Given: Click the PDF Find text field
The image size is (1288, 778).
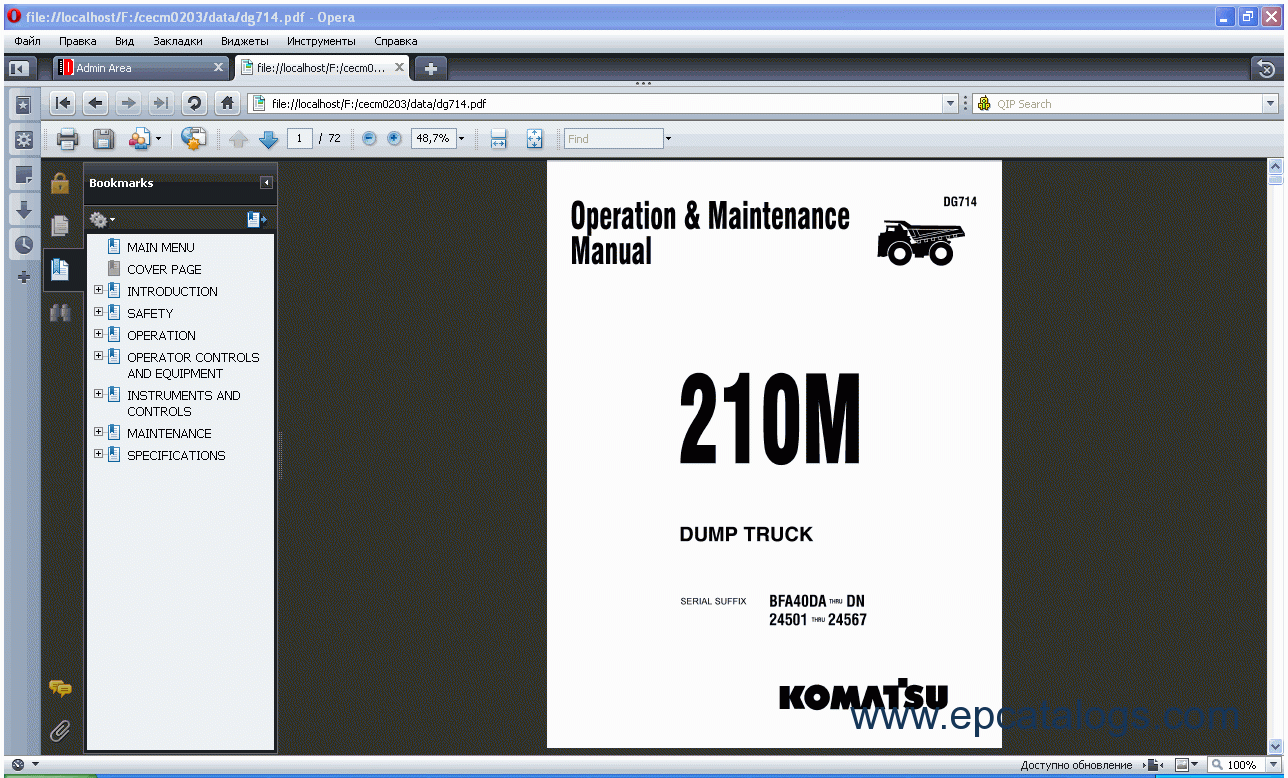Looking at the screenshot, I should [x=613, y=139].
